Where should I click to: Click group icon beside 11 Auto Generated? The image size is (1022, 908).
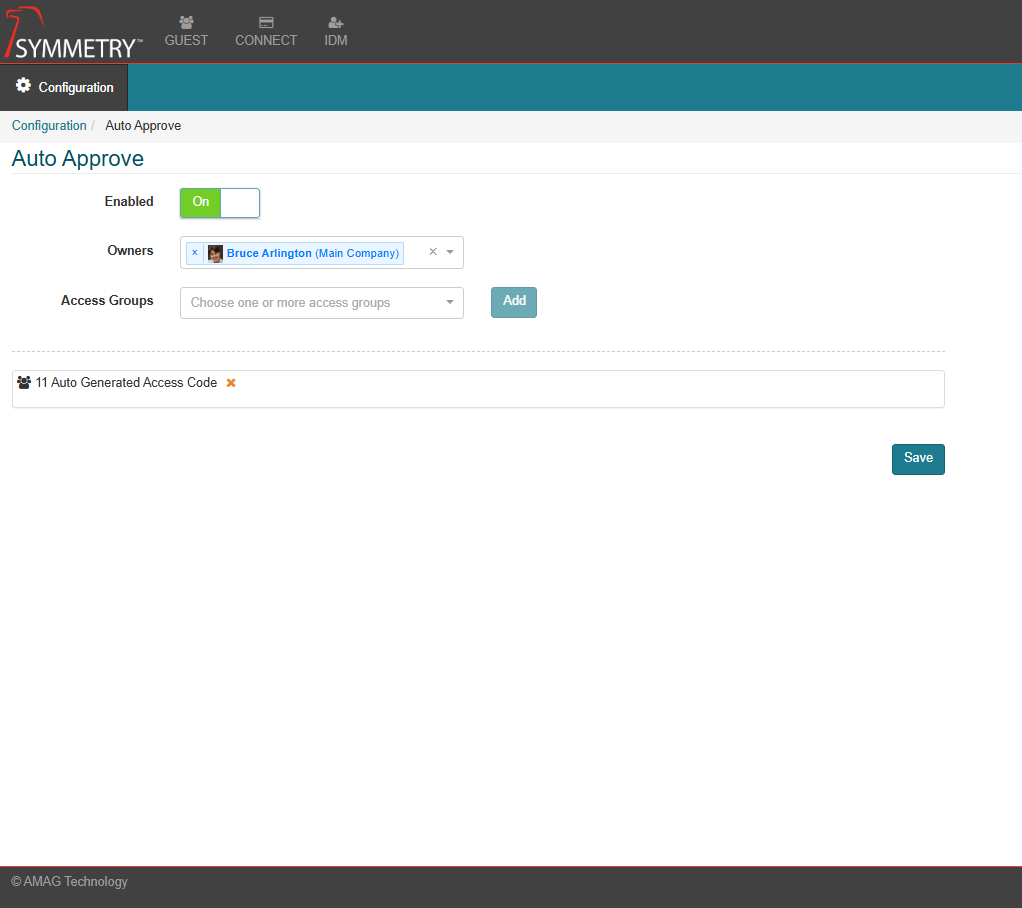coord(24,383)
